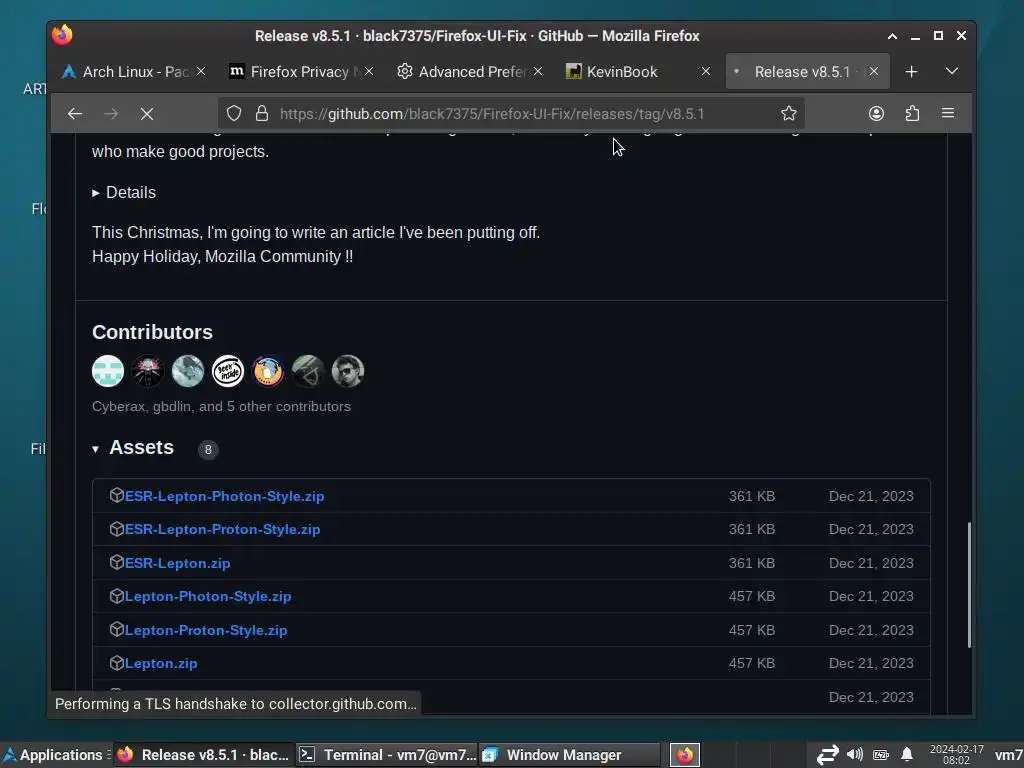Open the Firefox hamburger menu
The height and width of the screenshot is (768, 1024).
tap(948, 114)
